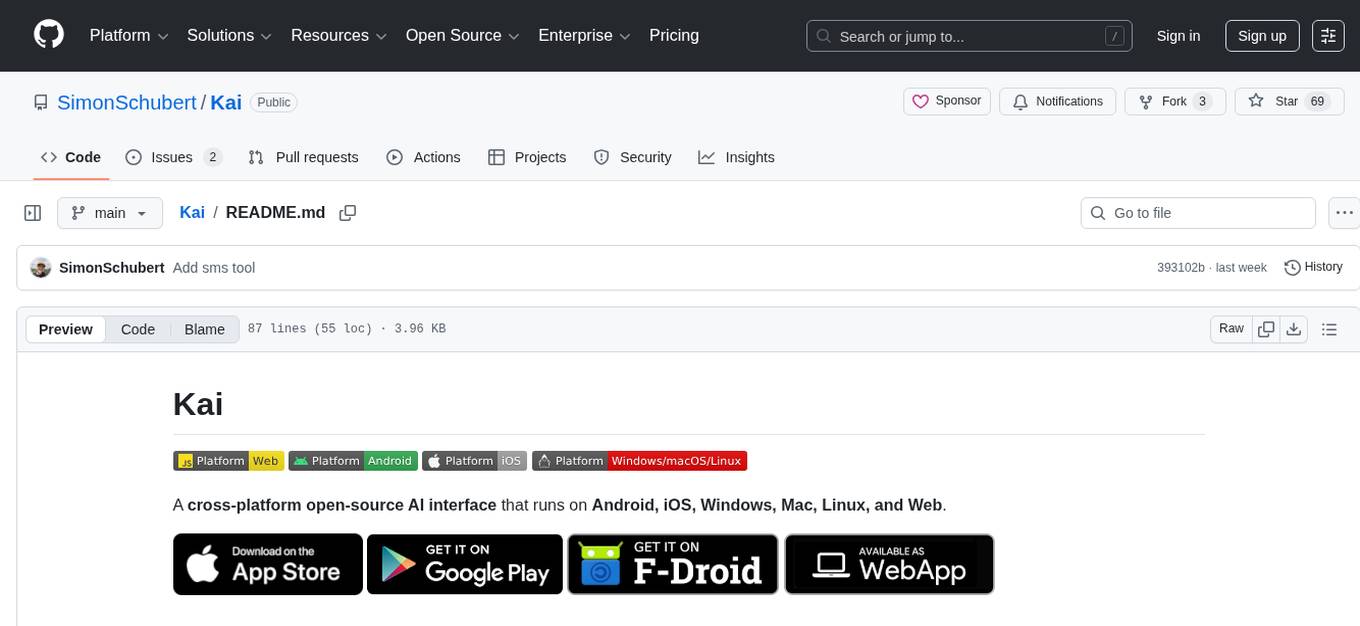Viewport: 1360px width, 626px height.
Task: Expand the main branch dropdown
Action: tap(109, 213)
